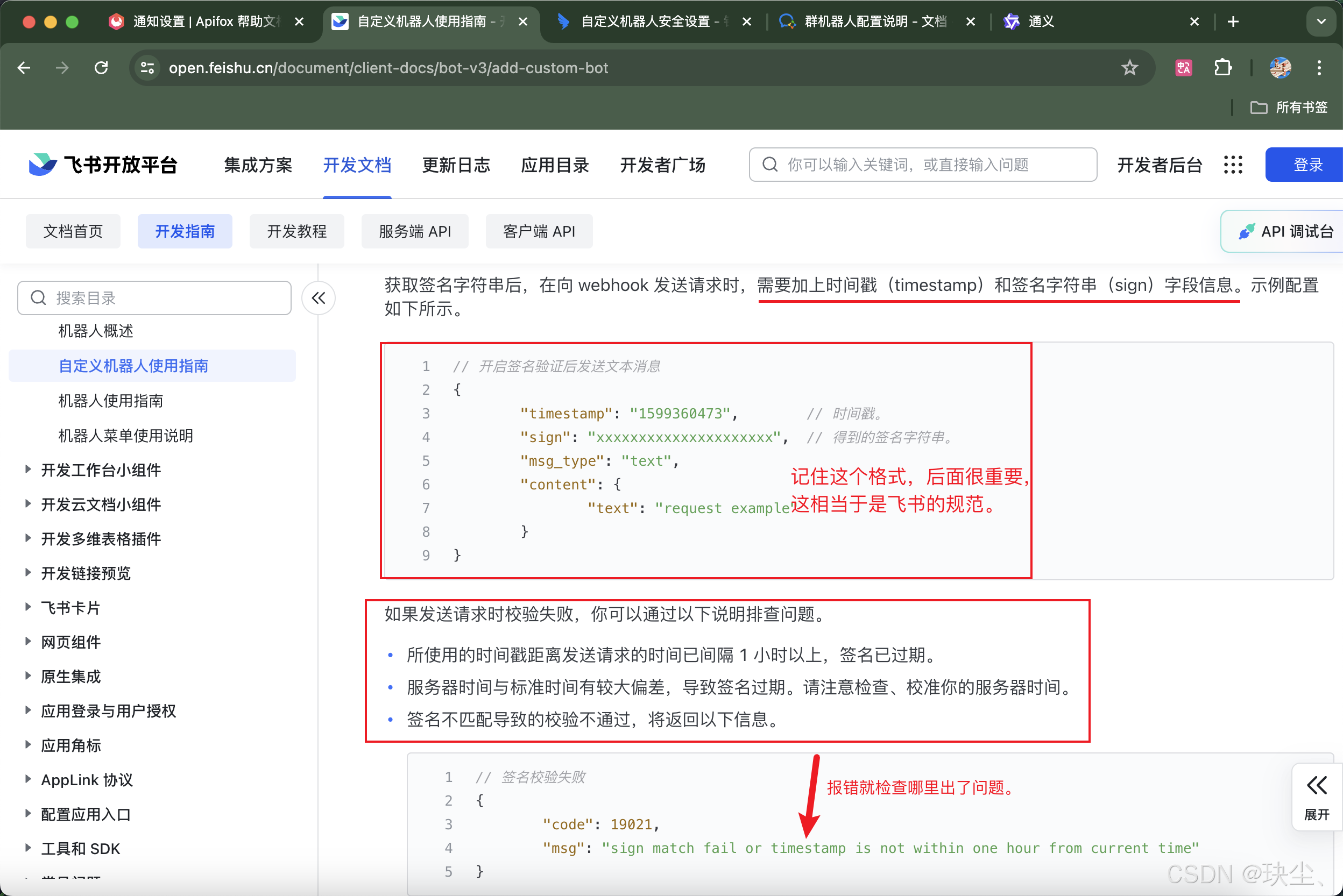This screenshot has height=896, width=1343.
Task: View site information icon in address bar
Action: pos(147,68)
